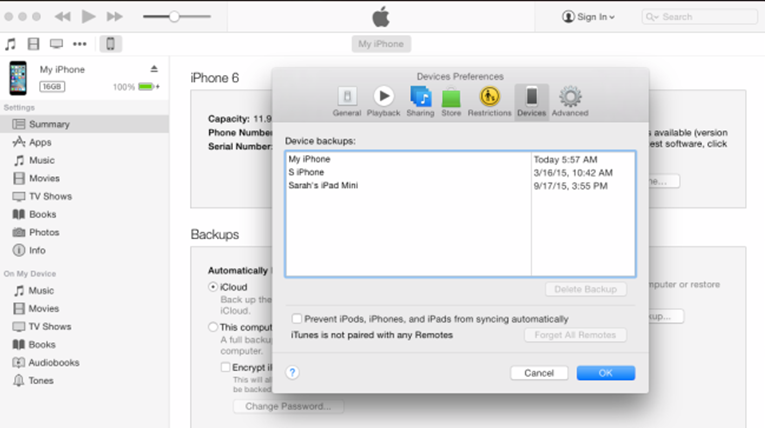Click Forget All Remotes button
This screenshot has height=428, width=765.
[575, 335]
